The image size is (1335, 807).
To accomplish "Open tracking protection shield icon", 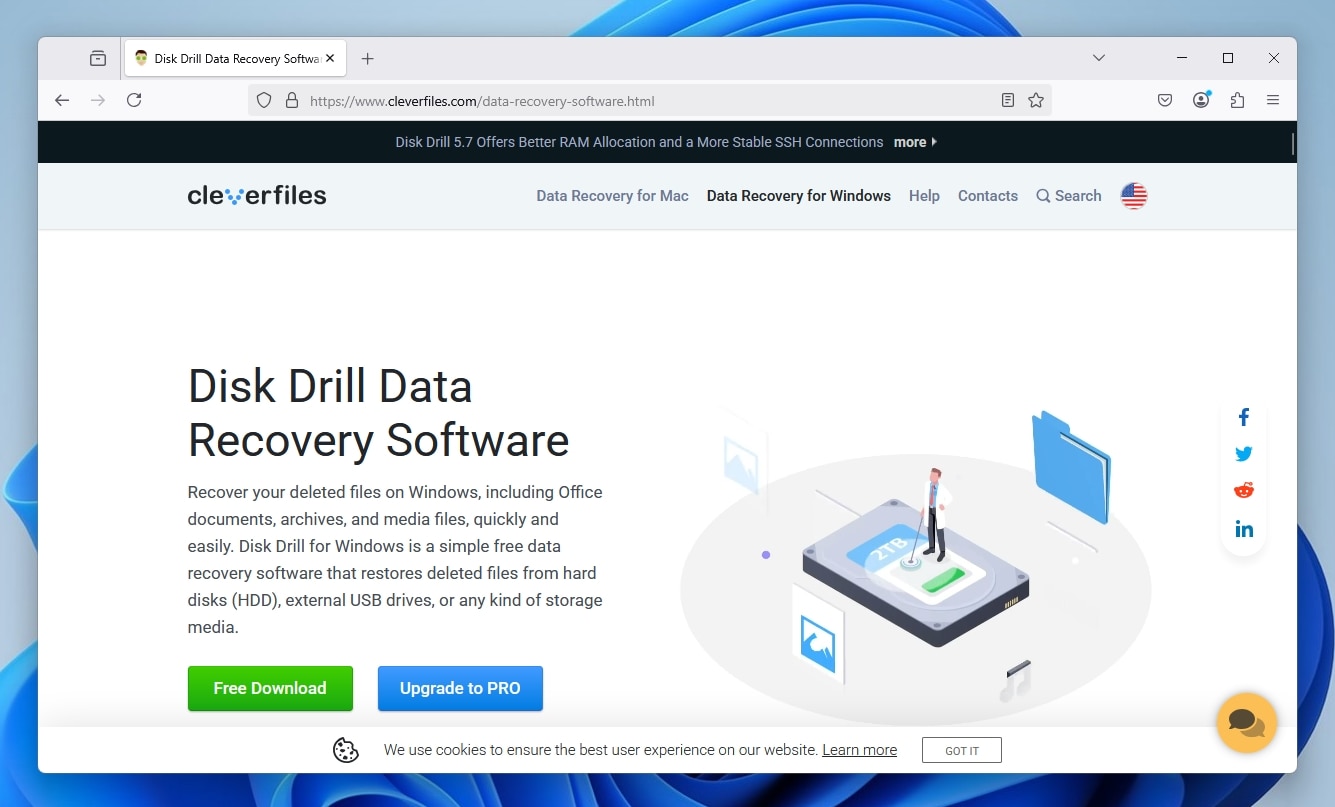I will tap(264, 101).
